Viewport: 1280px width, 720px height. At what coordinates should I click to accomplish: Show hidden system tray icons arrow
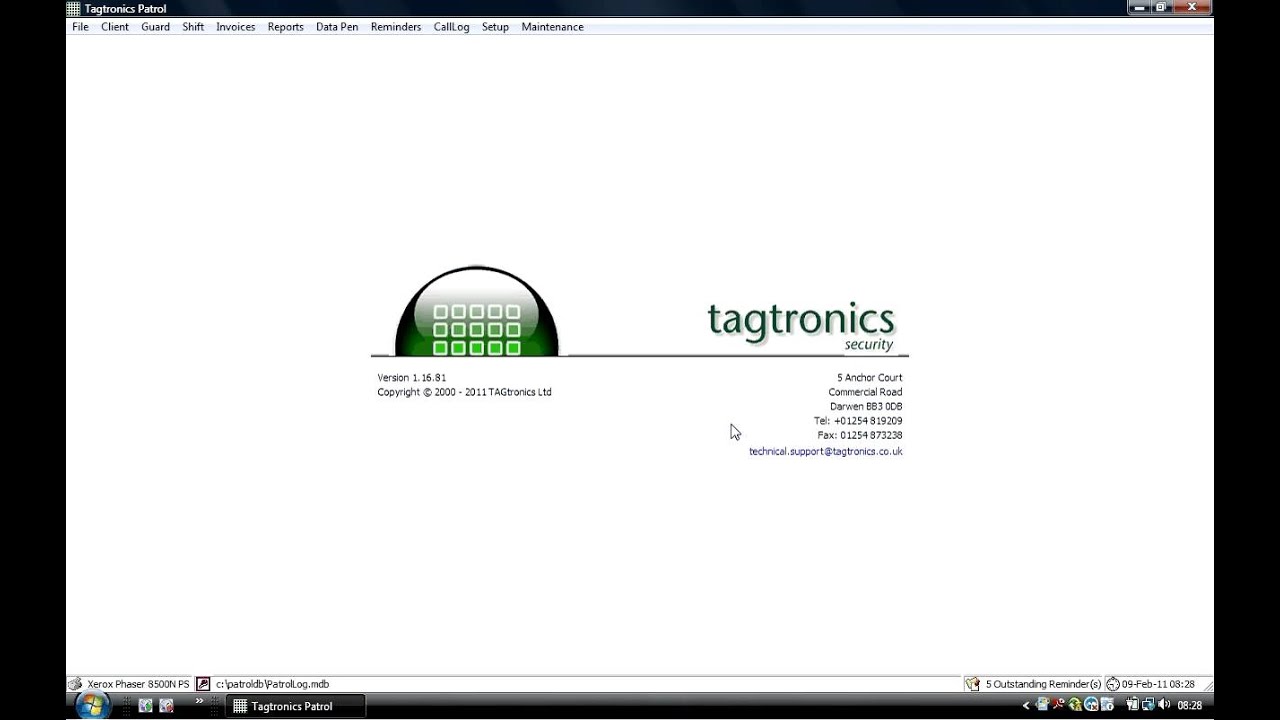[x=1026, y=706]
